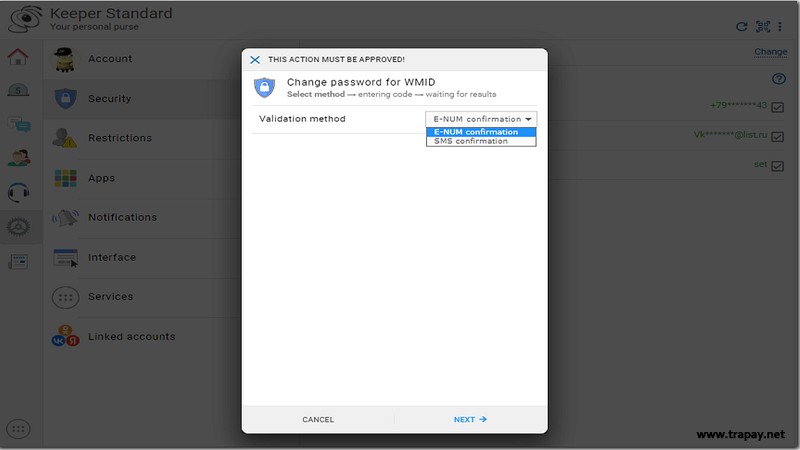Open the three-dot more options menu
The image size is (800, 450).
(x=783, y=27)
